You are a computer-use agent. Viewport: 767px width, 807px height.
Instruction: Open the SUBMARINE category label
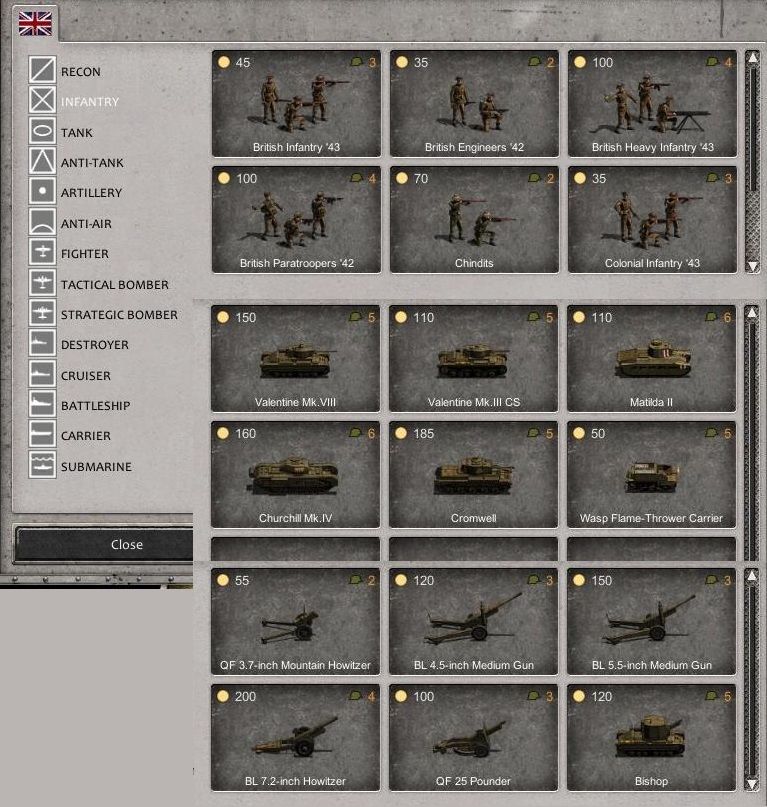point(96,467)
